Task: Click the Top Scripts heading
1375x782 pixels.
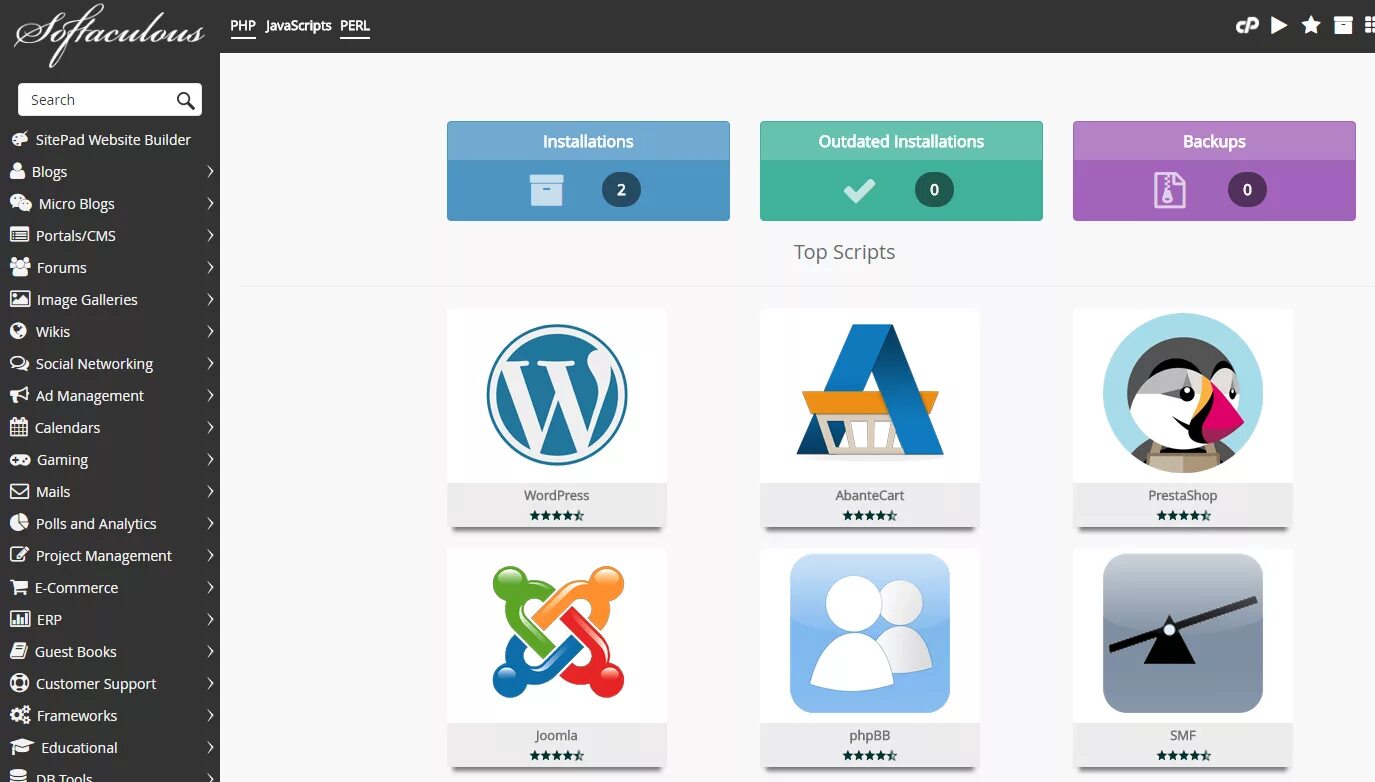Action: [844, 252]
